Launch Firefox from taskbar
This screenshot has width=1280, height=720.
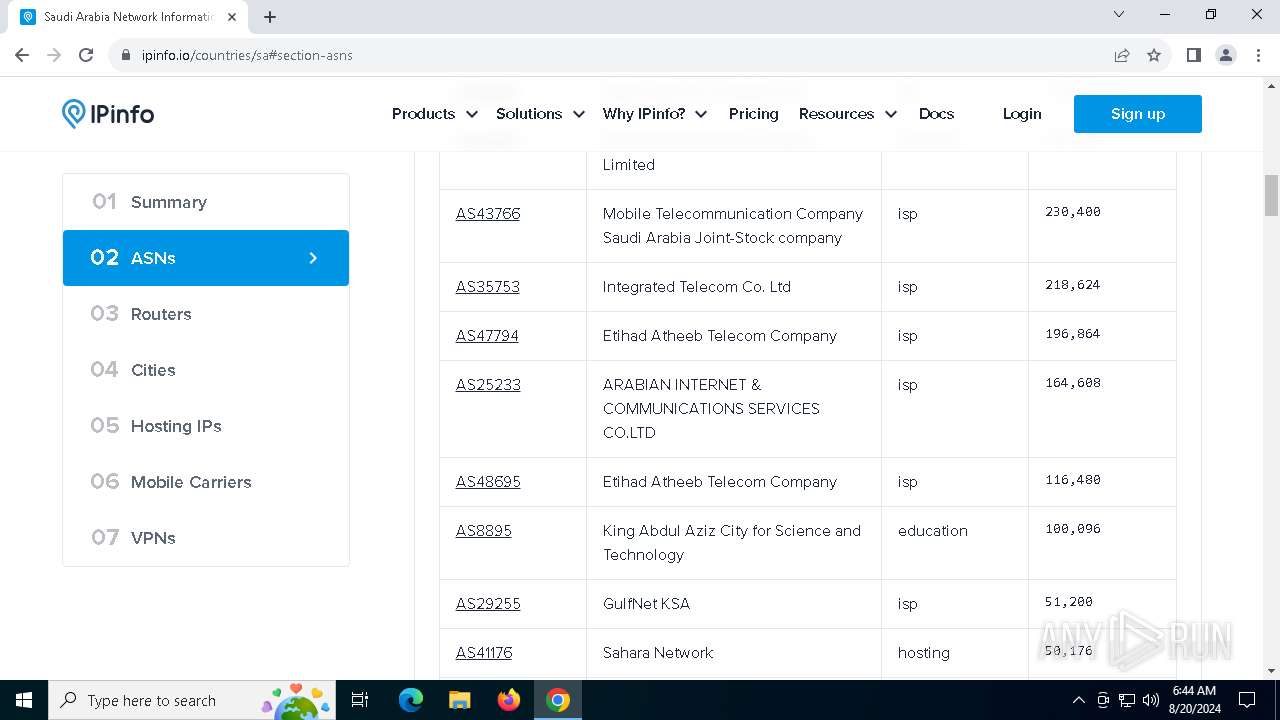[x=509, y=700]
